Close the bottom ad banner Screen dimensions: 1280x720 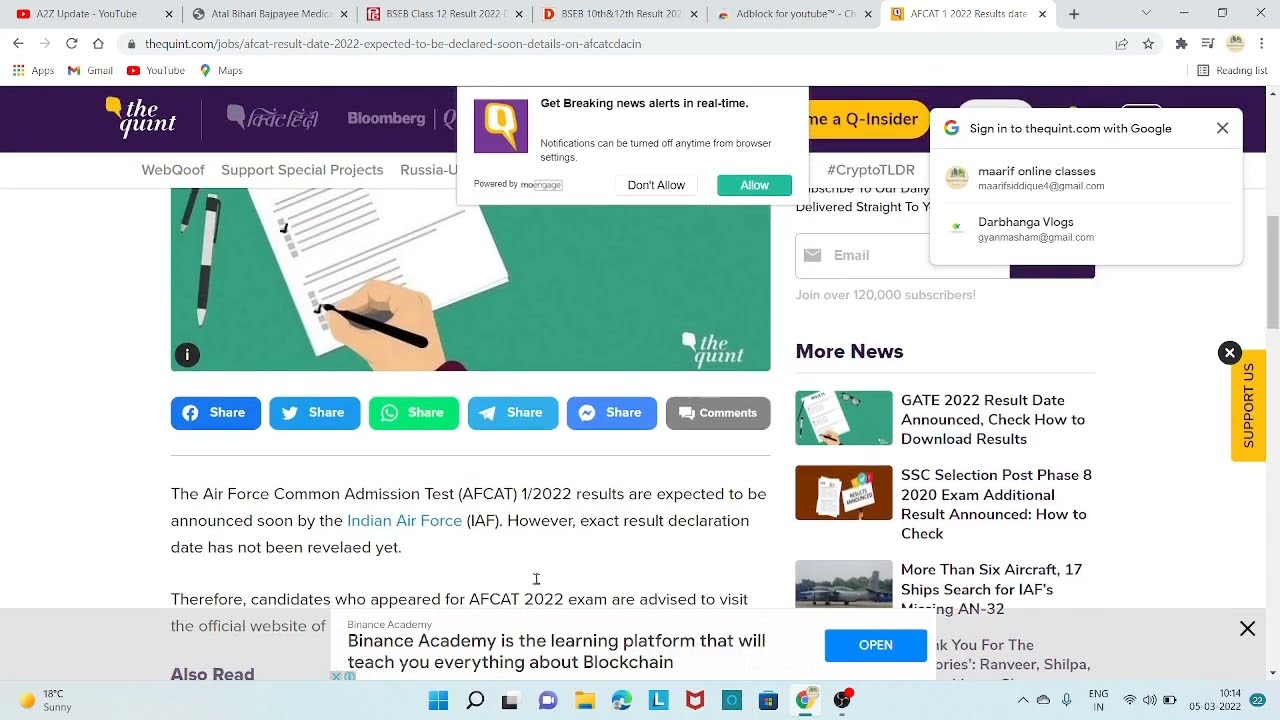1247,629
